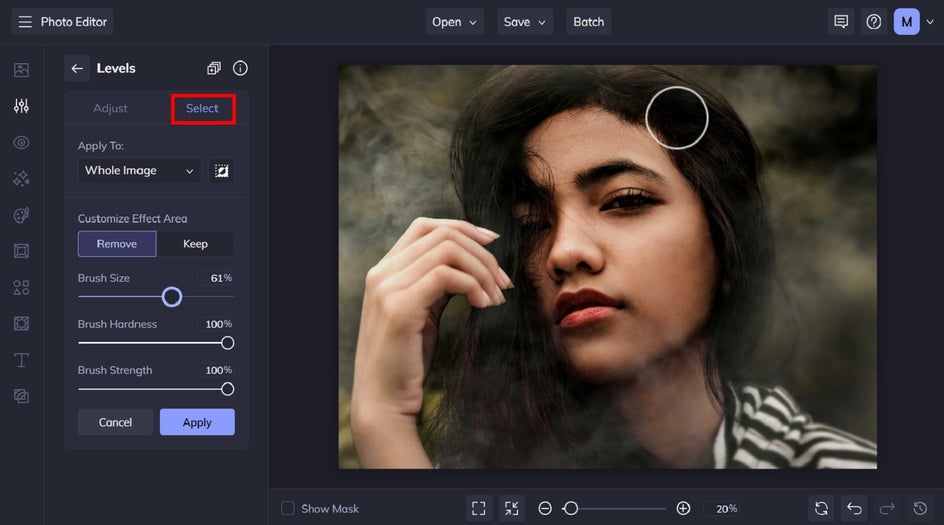The width and height of the screenshot is (944, 525).
Task: Open the Image Manager sidebar icon
Action: click(21, 70)
